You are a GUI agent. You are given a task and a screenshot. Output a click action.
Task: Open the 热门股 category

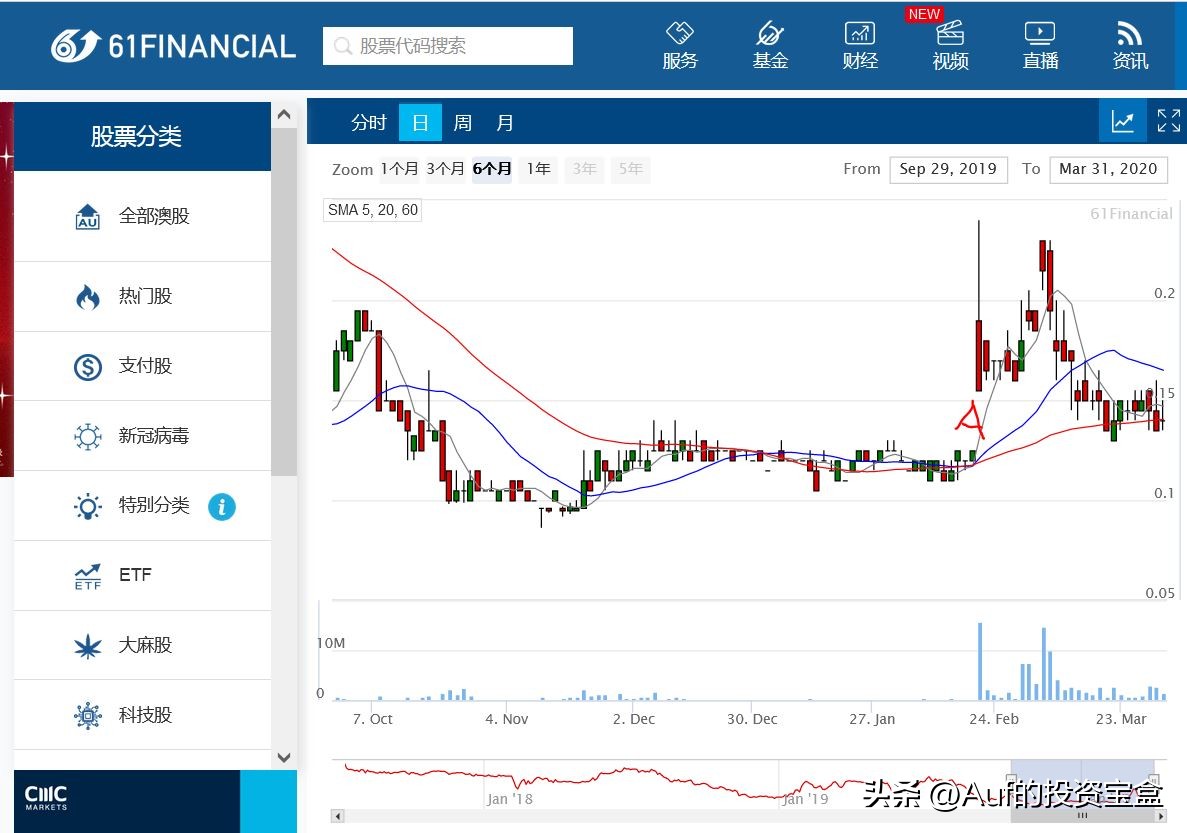[144, 296]
